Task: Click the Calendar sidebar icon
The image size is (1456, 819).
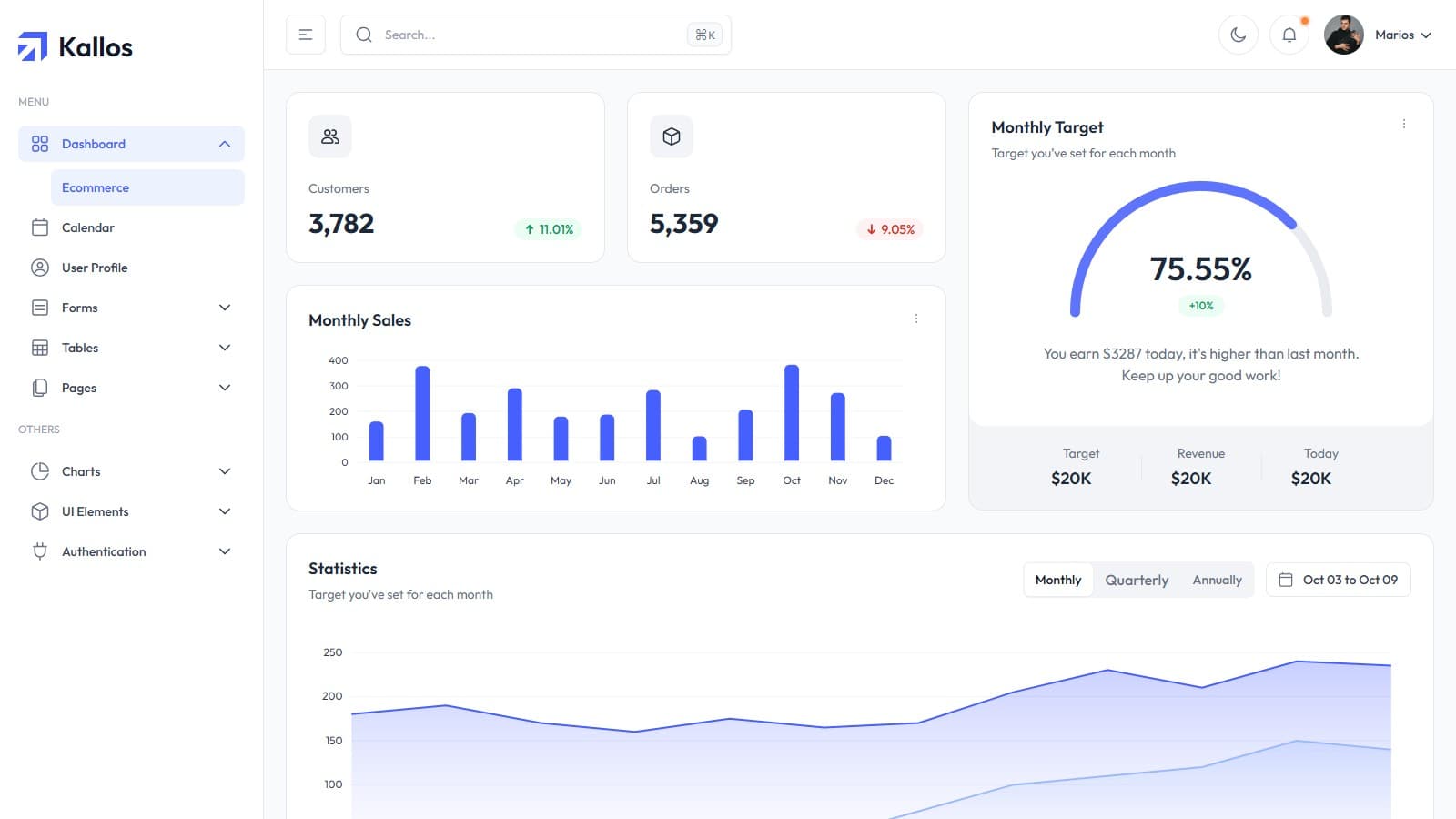Action: click(40, 227)
